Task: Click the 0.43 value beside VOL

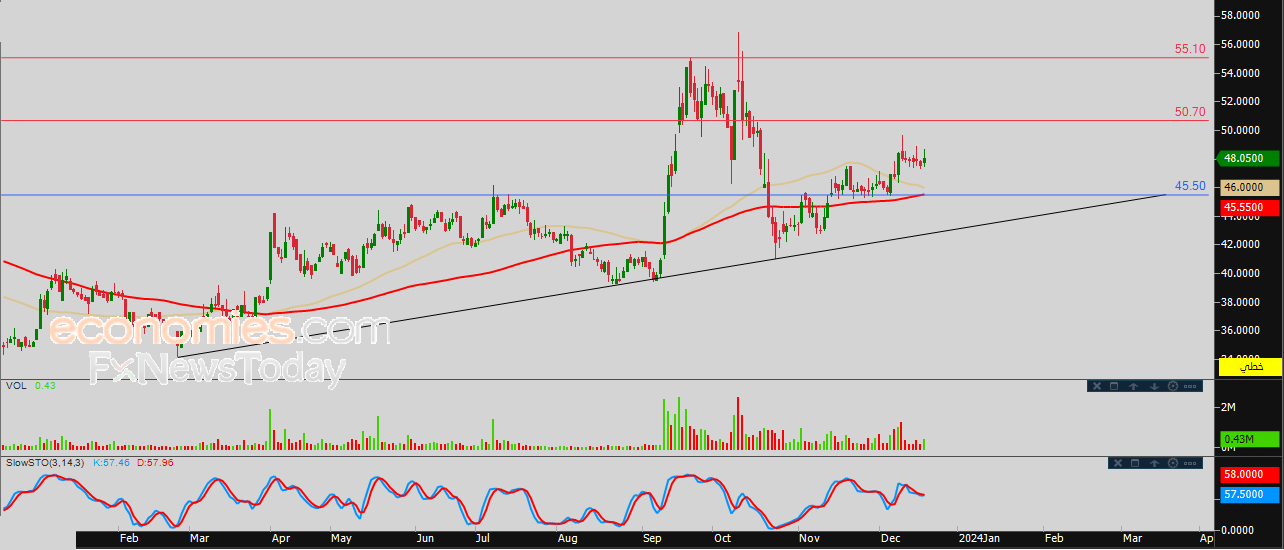Action: pos(45,385)
